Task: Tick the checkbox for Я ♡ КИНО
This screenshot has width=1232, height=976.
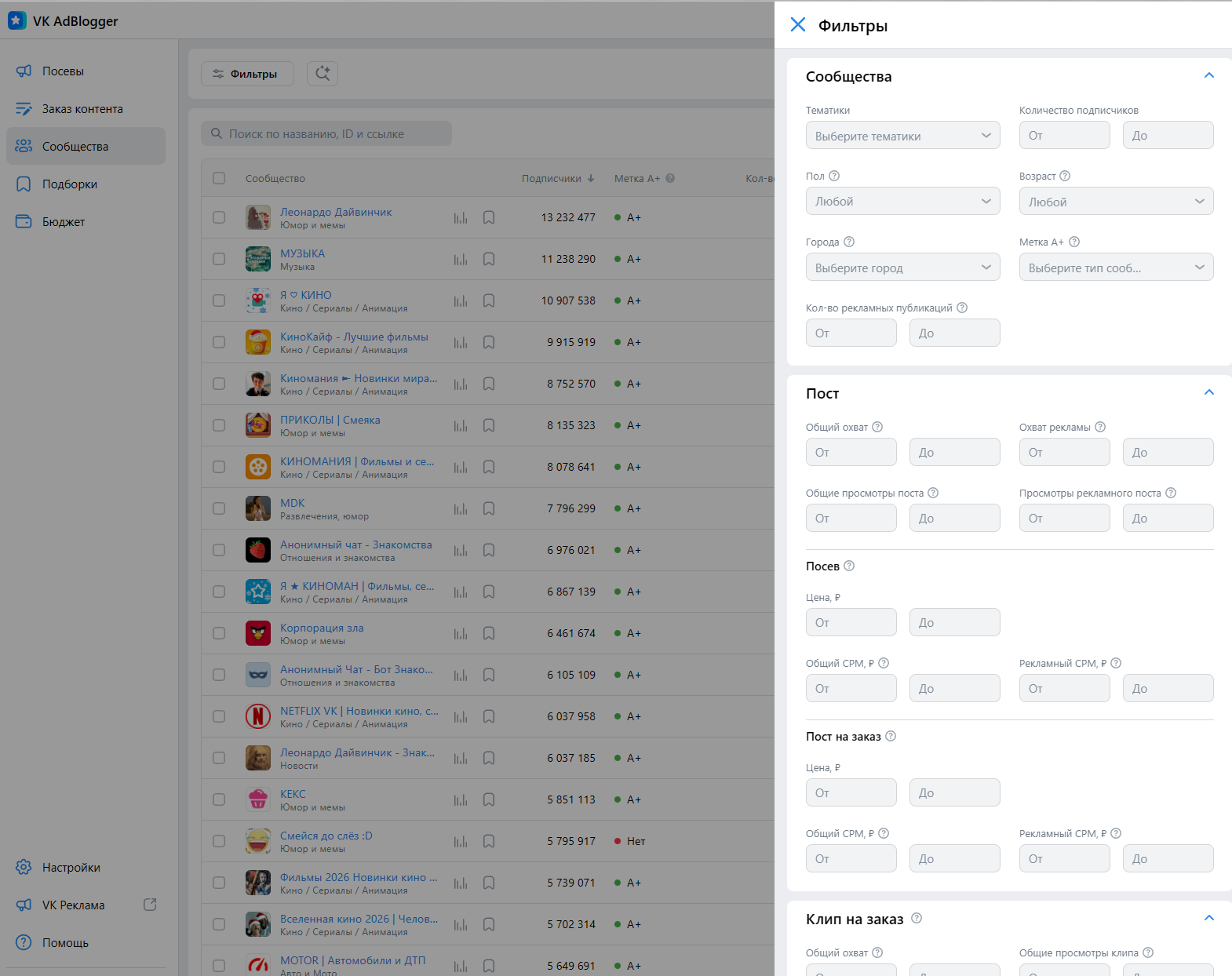Action: [219, 300]
